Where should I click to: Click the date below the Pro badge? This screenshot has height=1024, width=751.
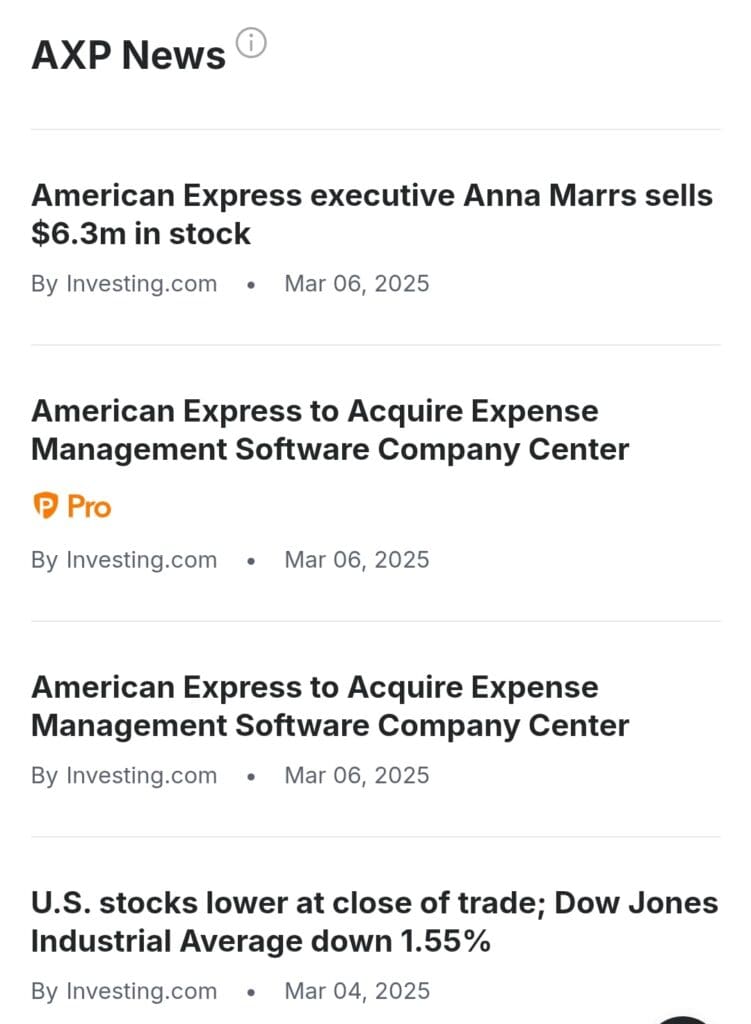[x=357, y=560]
